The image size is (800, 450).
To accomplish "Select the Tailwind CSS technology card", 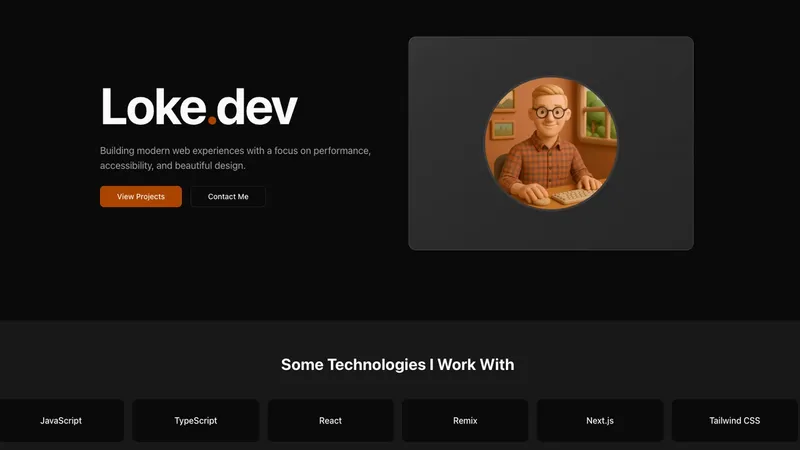I will (x=735, y=420).
